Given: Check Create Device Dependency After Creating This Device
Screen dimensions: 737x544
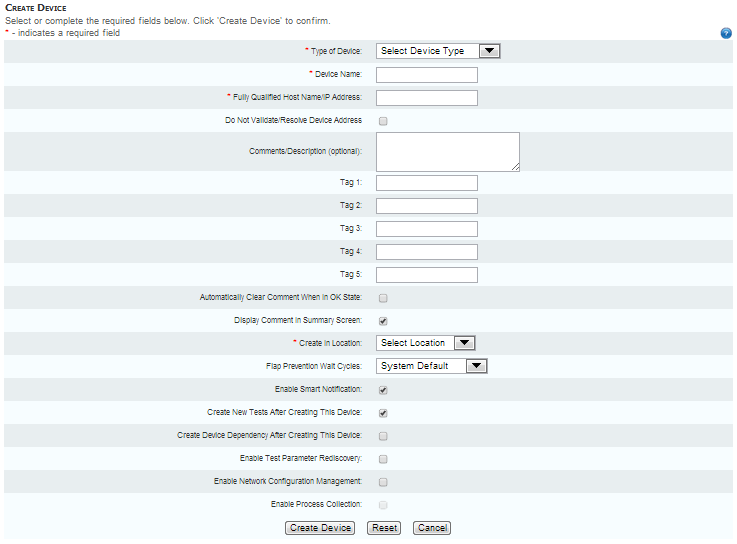Looking at the screenshot, I should pyautogui.click(x=383, y=436).
